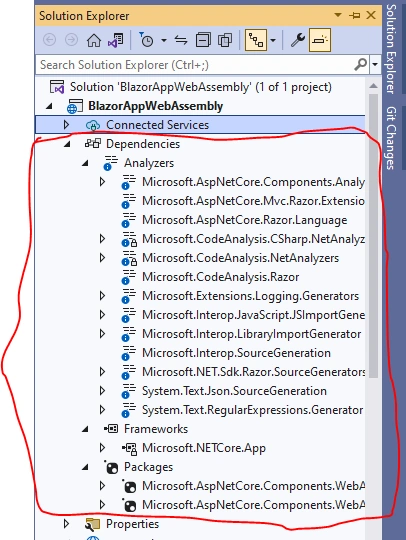Select the BlazorAppWebAssembly project node
This screenshot has width=406, height=540.
click(155, 106)
